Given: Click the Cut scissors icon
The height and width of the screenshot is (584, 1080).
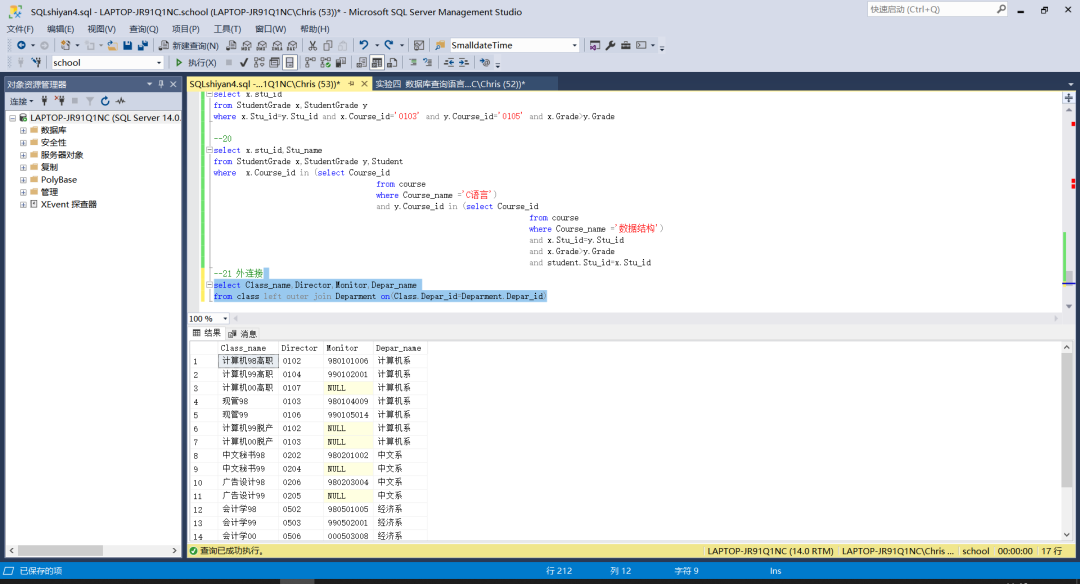Looking at the screenshot, I should (x=313, y=45).
